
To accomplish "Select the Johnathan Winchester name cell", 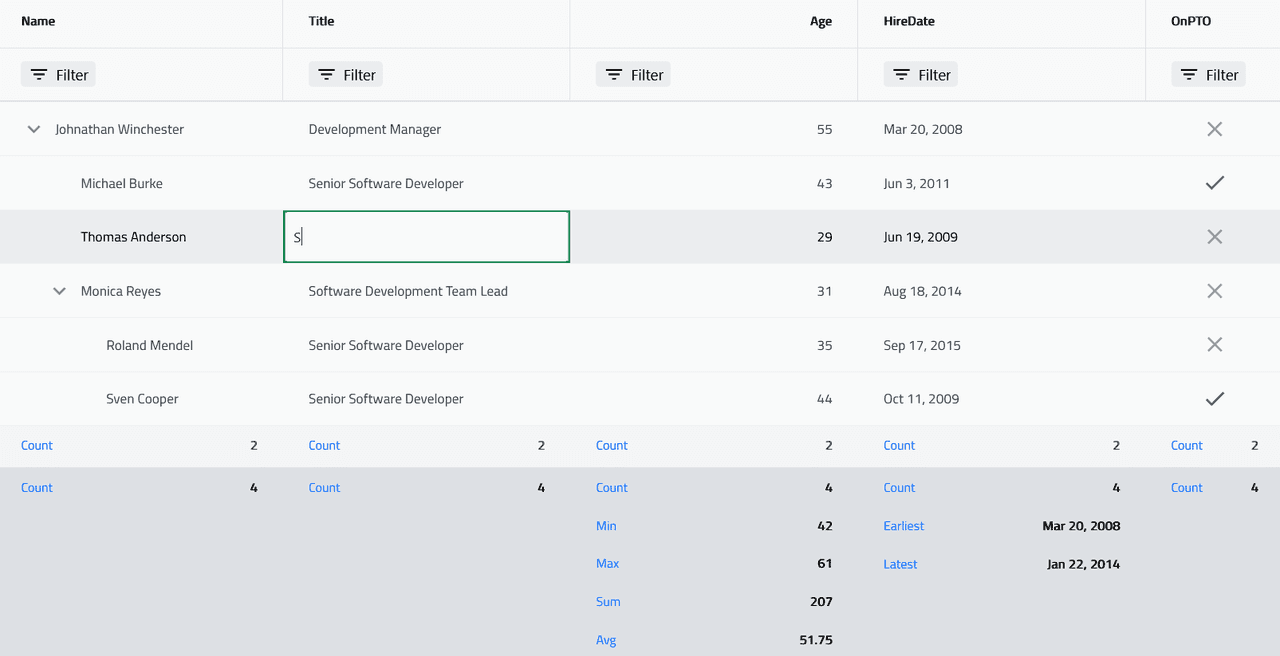I will click(x=141, y=129).
